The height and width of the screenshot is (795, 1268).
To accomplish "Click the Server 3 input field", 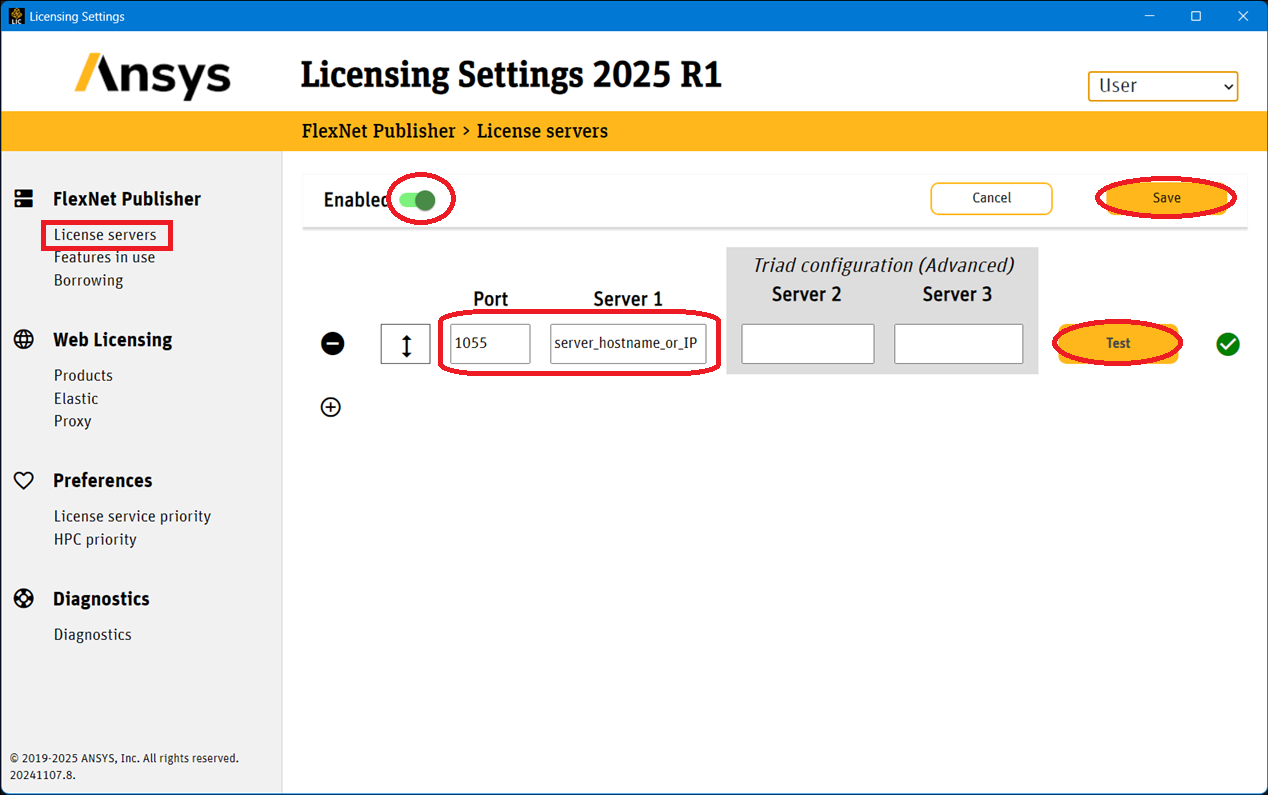I will pos(958,344).
